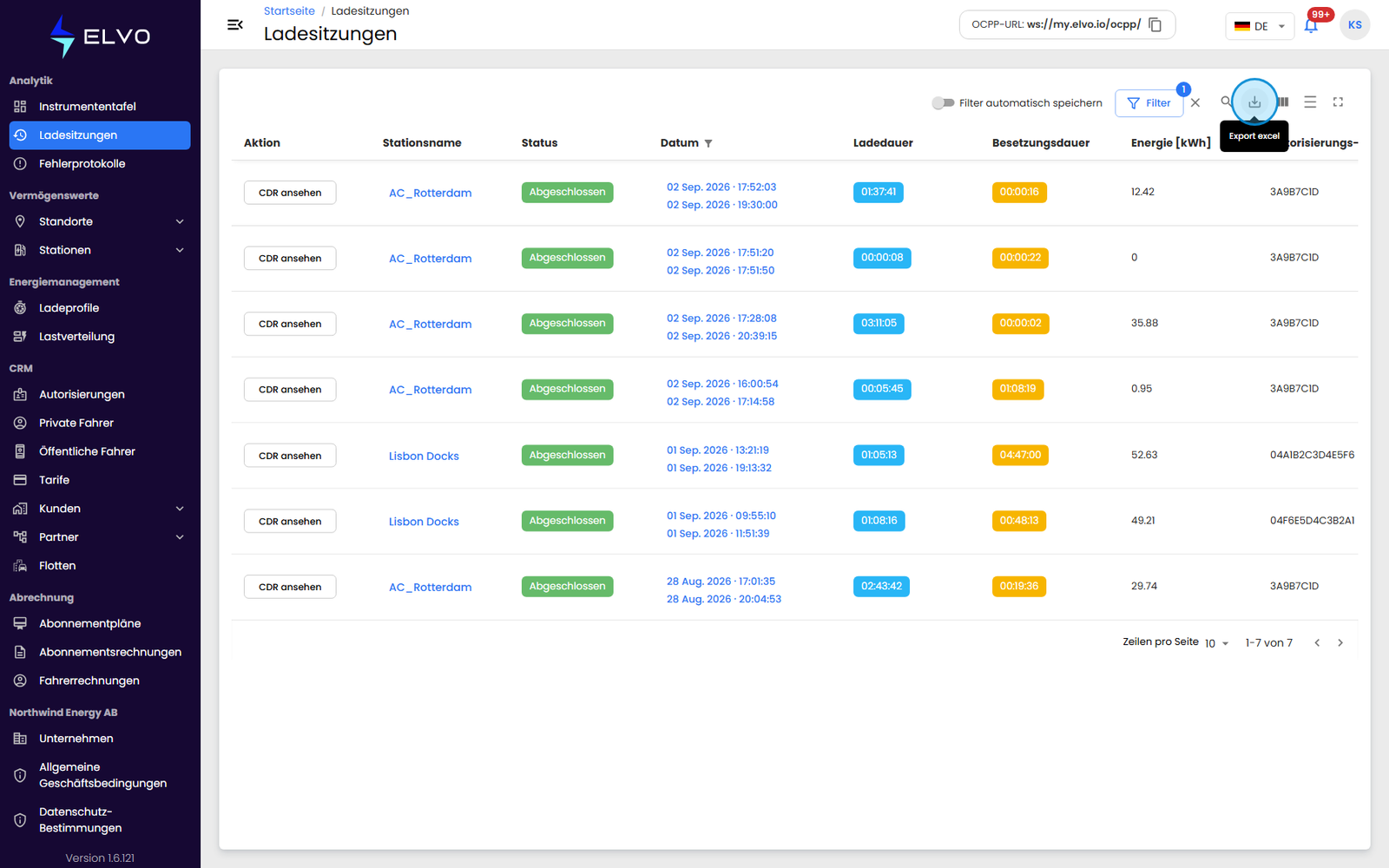1389x868 pixels.
Task: Navigate to Lastverteilung
Action: click(100, 337)
